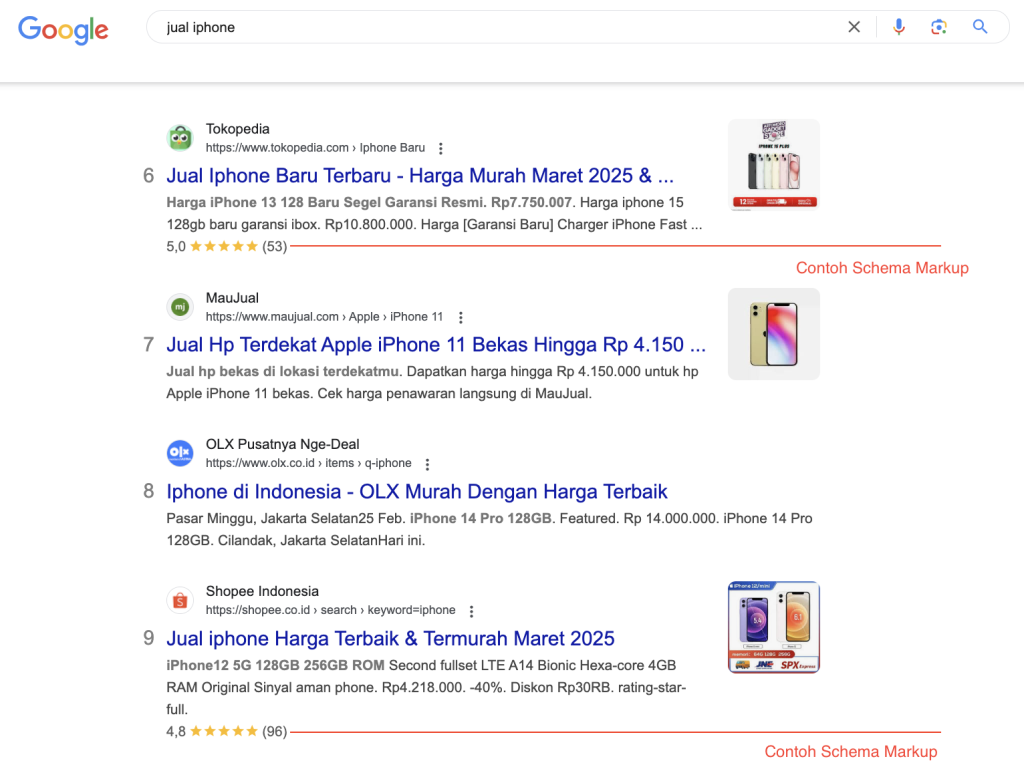
Task: Click 'OLX Pusatnya Nge-Deal' site name
Action: point(283,445)
